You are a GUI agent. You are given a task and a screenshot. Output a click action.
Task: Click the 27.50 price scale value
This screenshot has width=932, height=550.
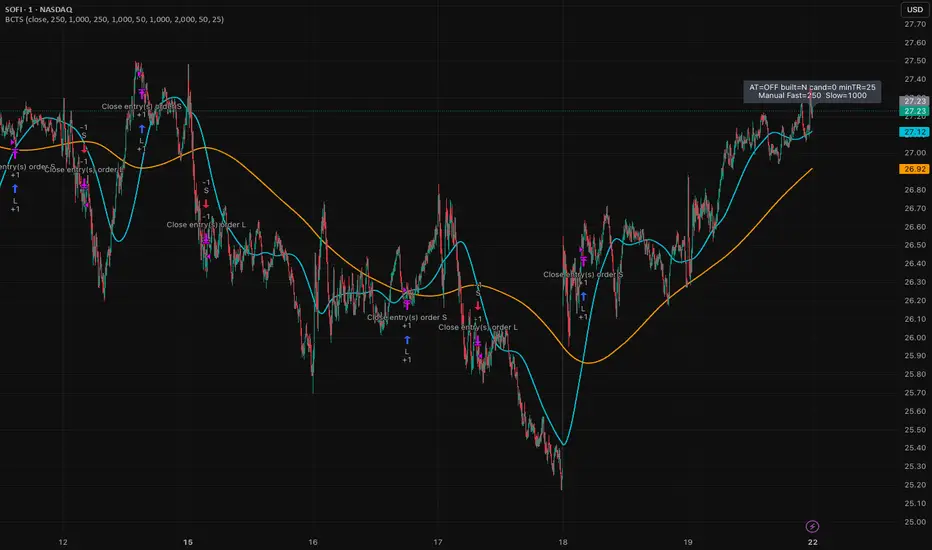pos(915,61)
